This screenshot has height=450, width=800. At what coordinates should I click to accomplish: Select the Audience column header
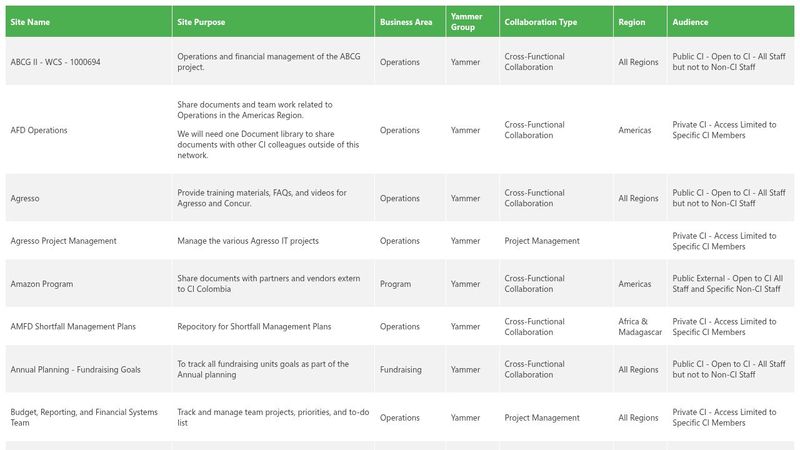691,21
